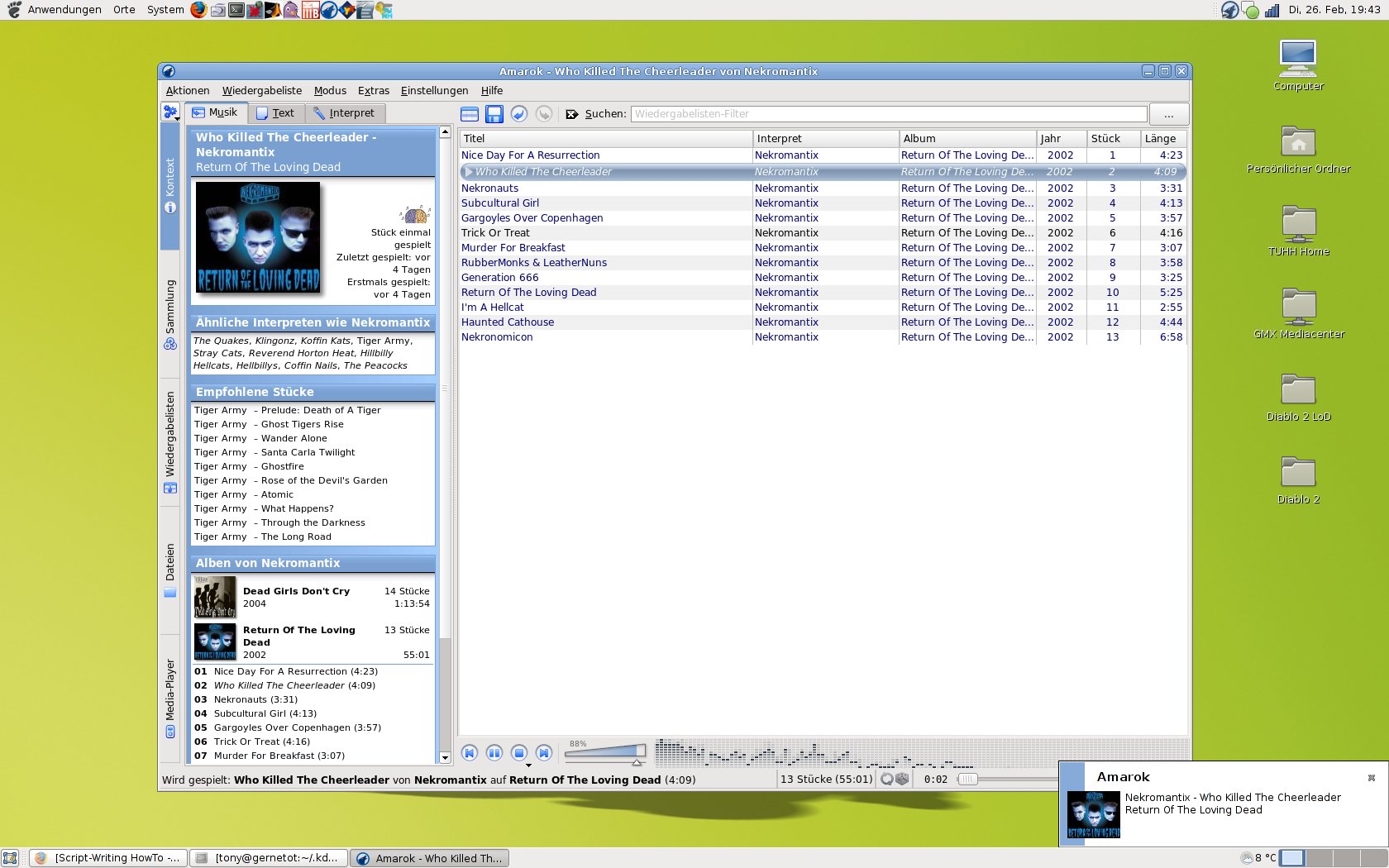The image size is (1389, 868).
Task: Open the Anwendungen menu in GNOME panel
Action: click(x=64, y=10)
